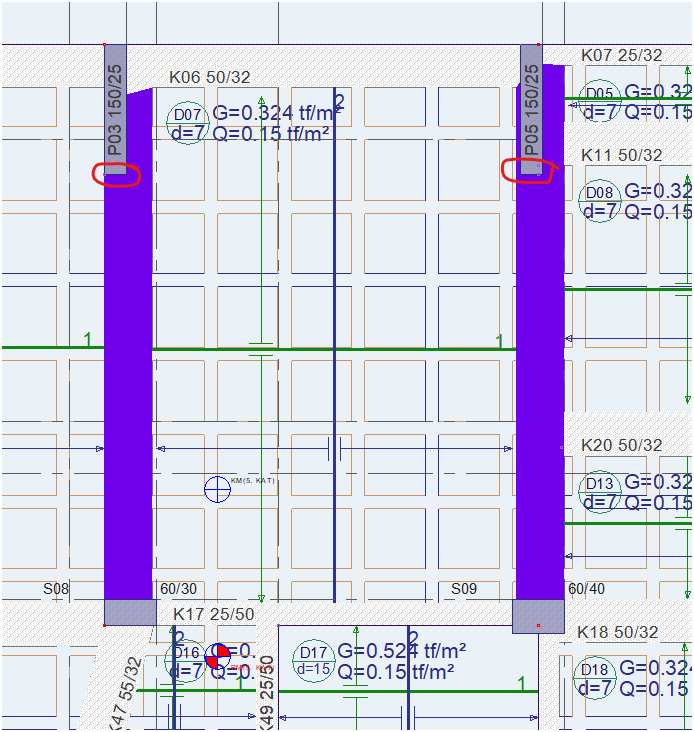Click the K07 25/32 beam label

(x=621, y=55)
